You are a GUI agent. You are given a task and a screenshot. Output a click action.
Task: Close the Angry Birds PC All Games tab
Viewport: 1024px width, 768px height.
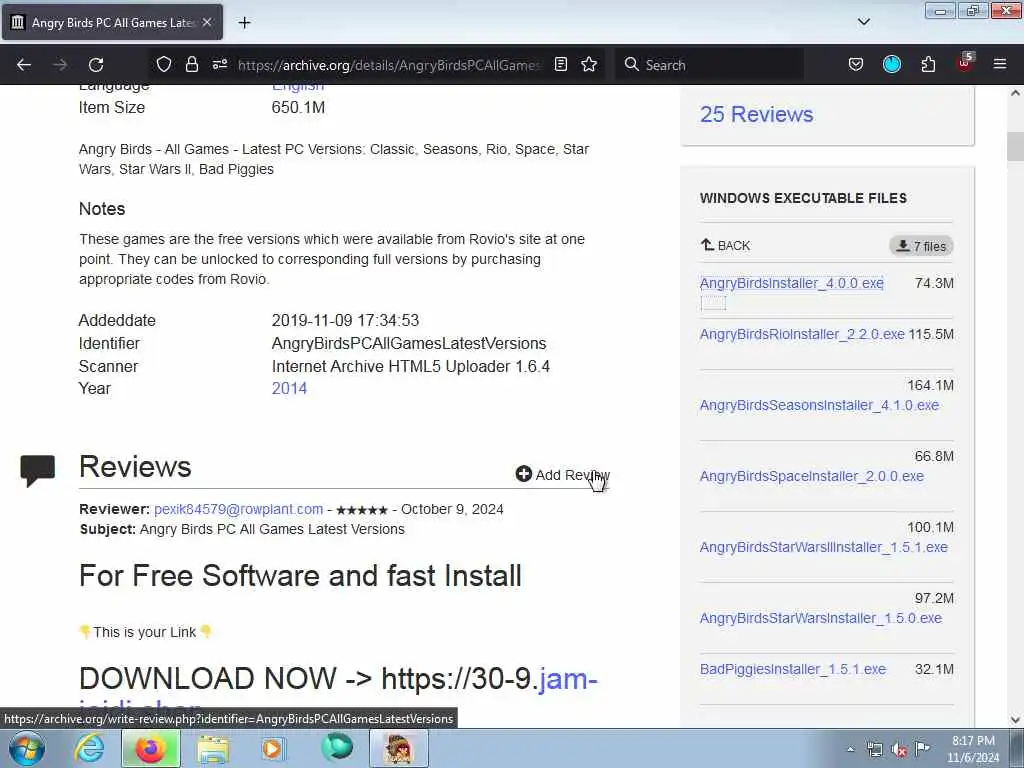coord(207,22)
